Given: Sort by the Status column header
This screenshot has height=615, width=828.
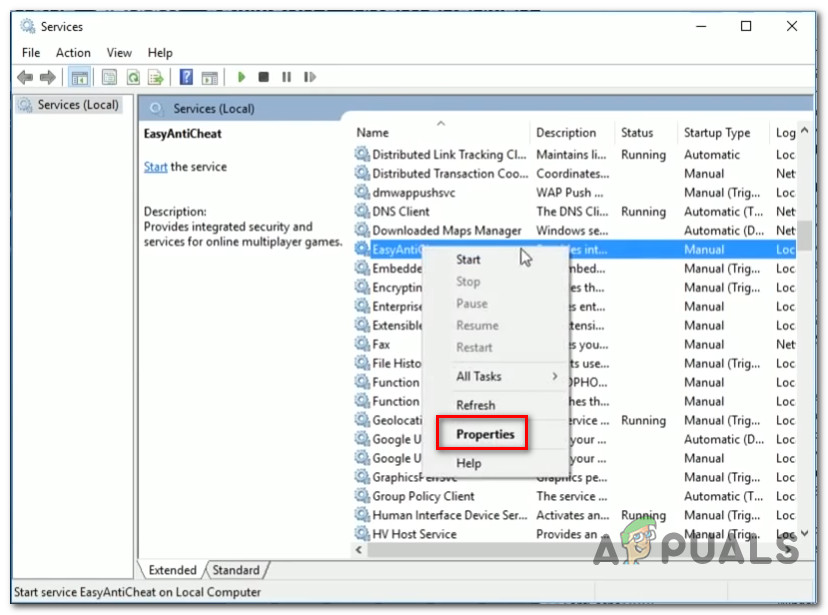Looking at the screenshot, I should 645,133.
